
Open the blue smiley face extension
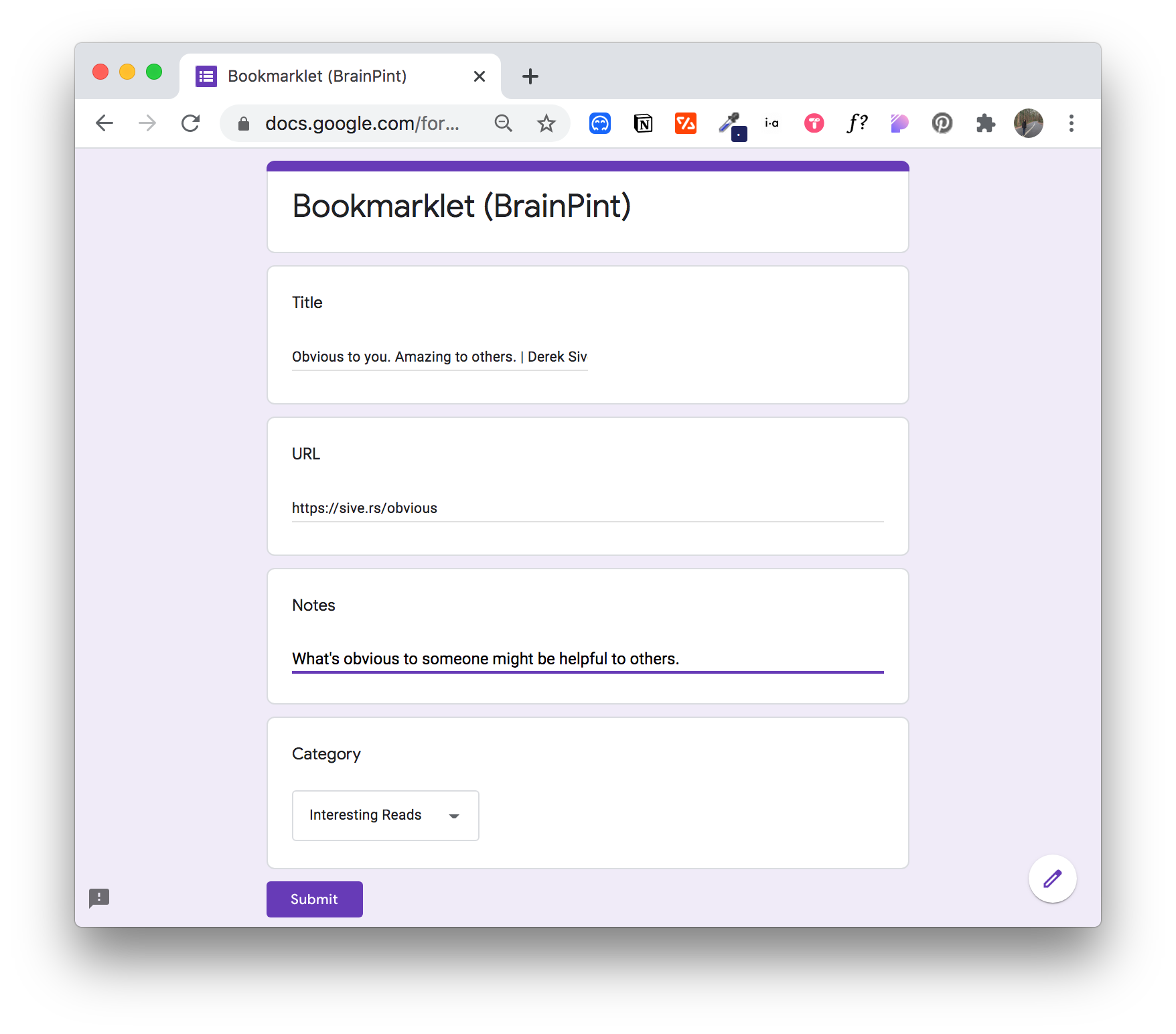point(600,123)
